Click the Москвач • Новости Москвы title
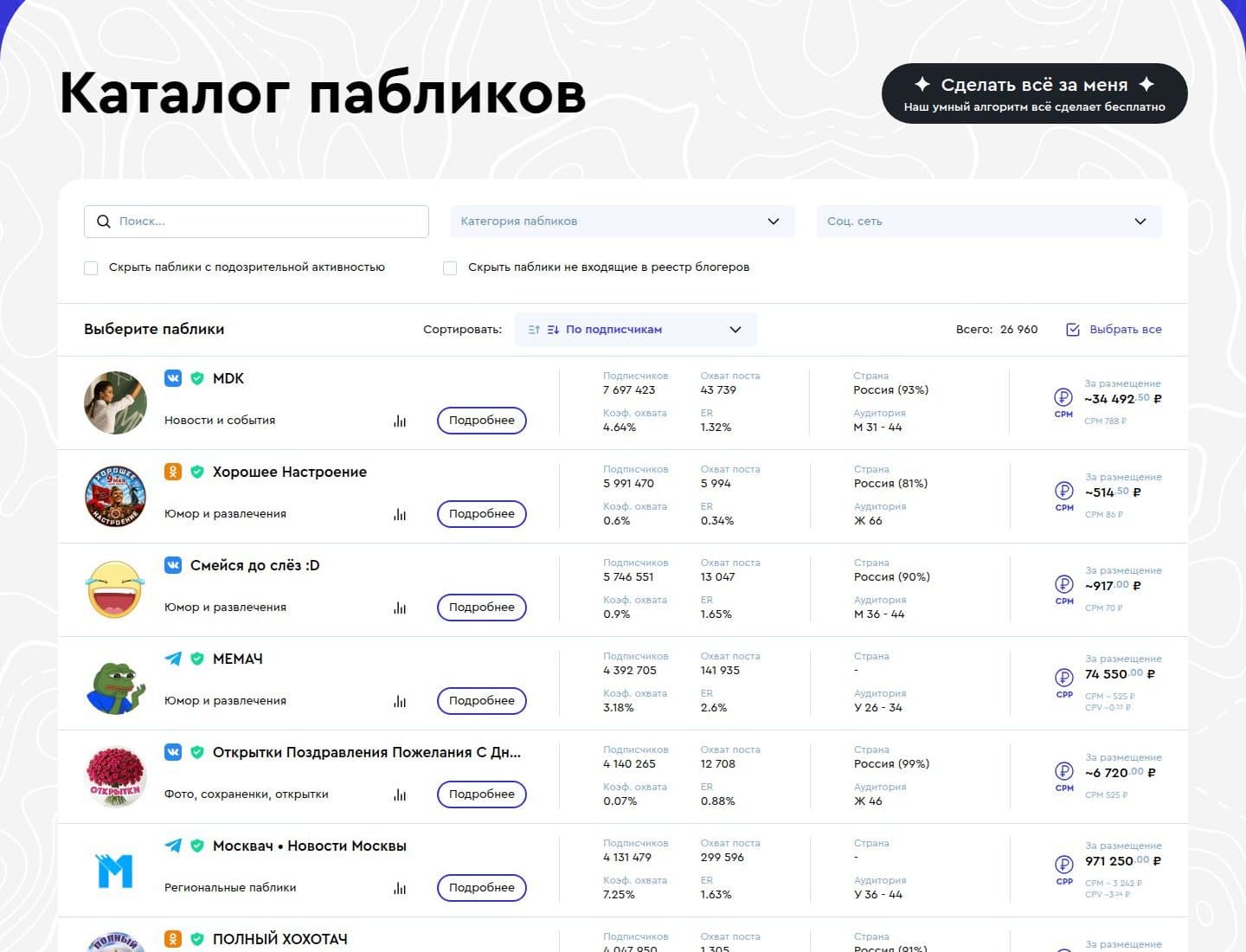This screenshot has height=952, width=1246. [x=310, y=846]
